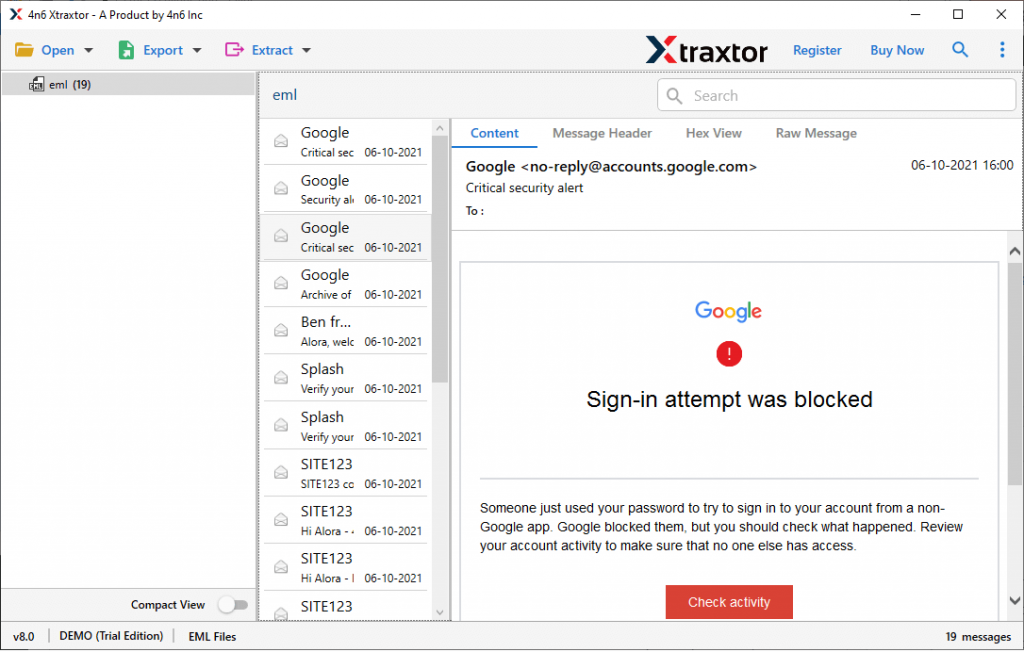Enable the Compact View toggle
The height and width of the screenshot is (652, 1024).
tap(233, 605)
